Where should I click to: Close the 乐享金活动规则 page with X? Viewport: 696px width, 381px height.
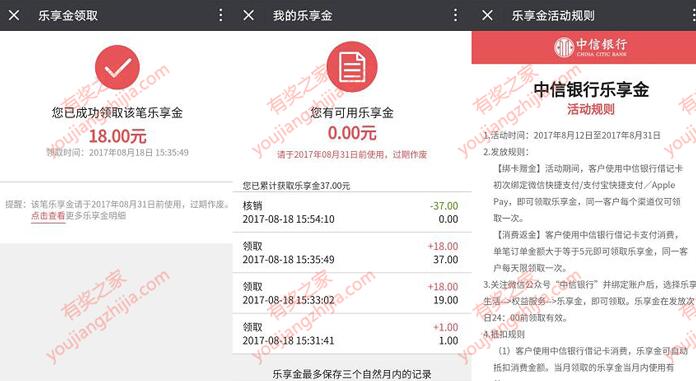487,16
